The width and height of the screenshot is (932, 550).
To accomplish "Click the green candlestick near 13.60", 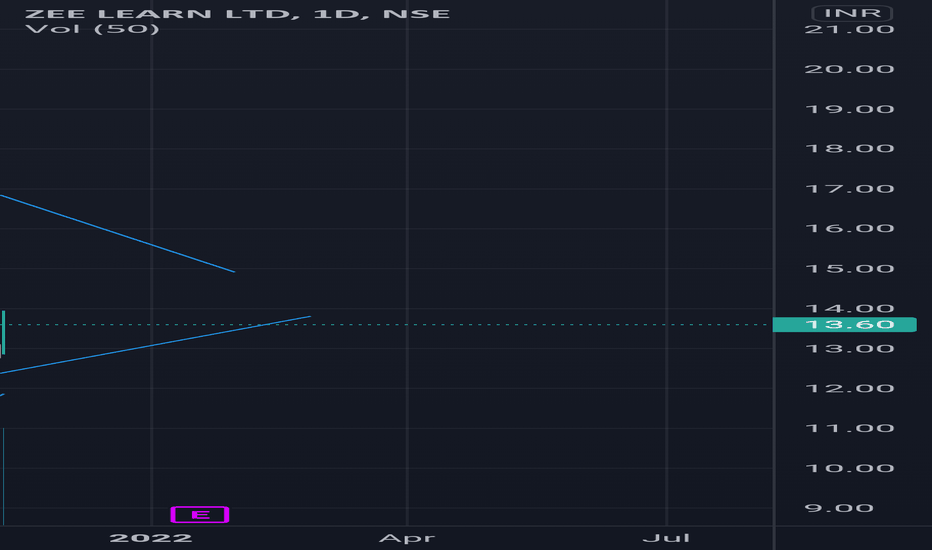I will [3, 332].
